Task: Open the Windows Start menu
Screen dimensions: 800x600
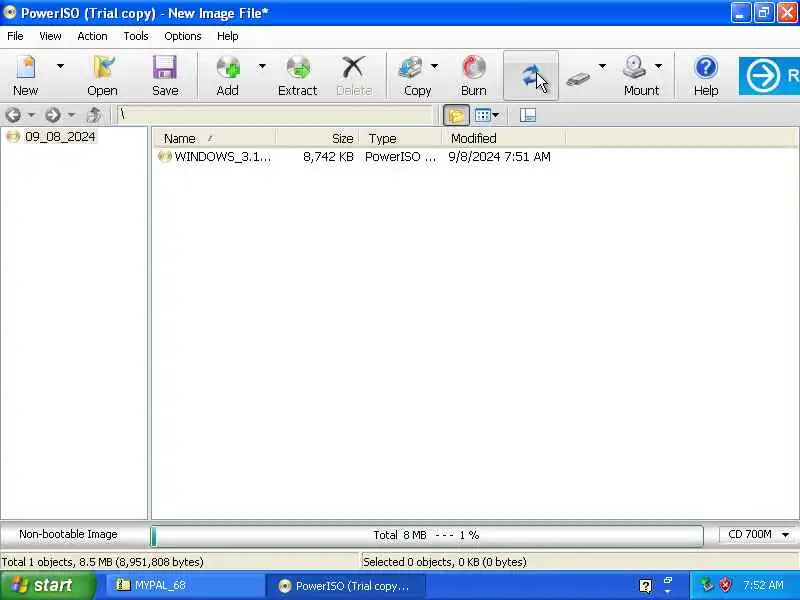Action: pos(47,585)
